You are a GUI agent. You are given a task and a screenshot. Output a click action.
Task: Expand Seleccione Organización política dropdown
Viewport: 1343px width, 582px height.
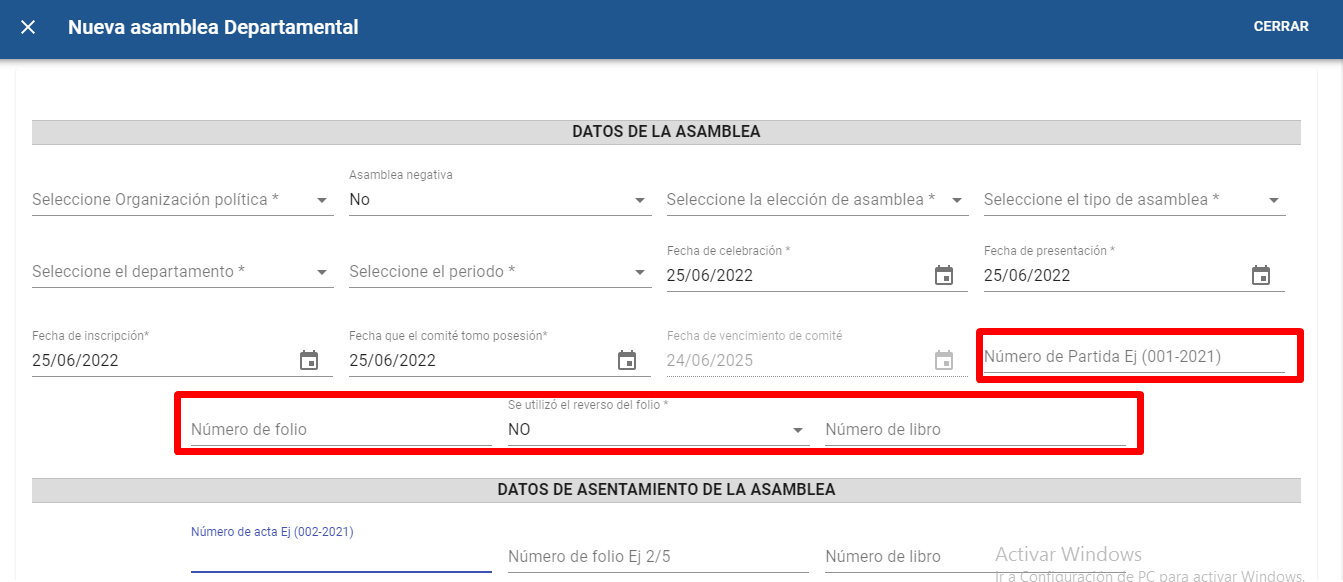click(182, 200)
